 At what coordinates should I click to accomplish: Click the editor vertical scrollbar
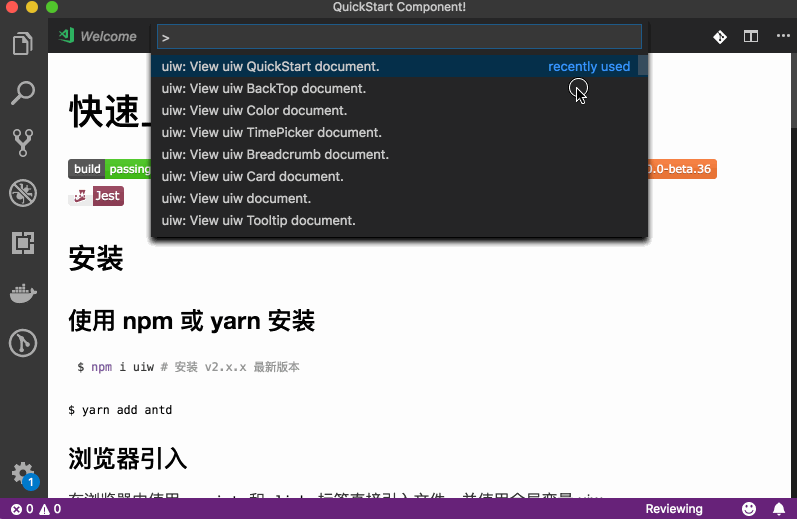[794, 90]
